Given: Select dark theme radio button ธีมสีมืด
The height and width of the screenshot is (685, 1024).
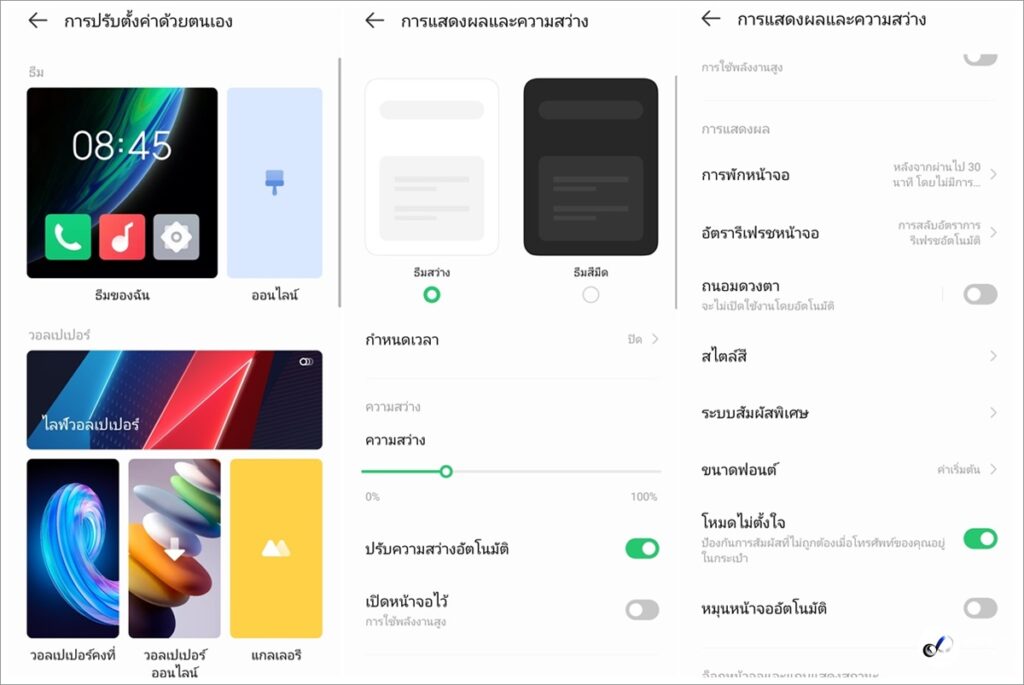Looking at the screenshot, I should (x=590, y=295).
